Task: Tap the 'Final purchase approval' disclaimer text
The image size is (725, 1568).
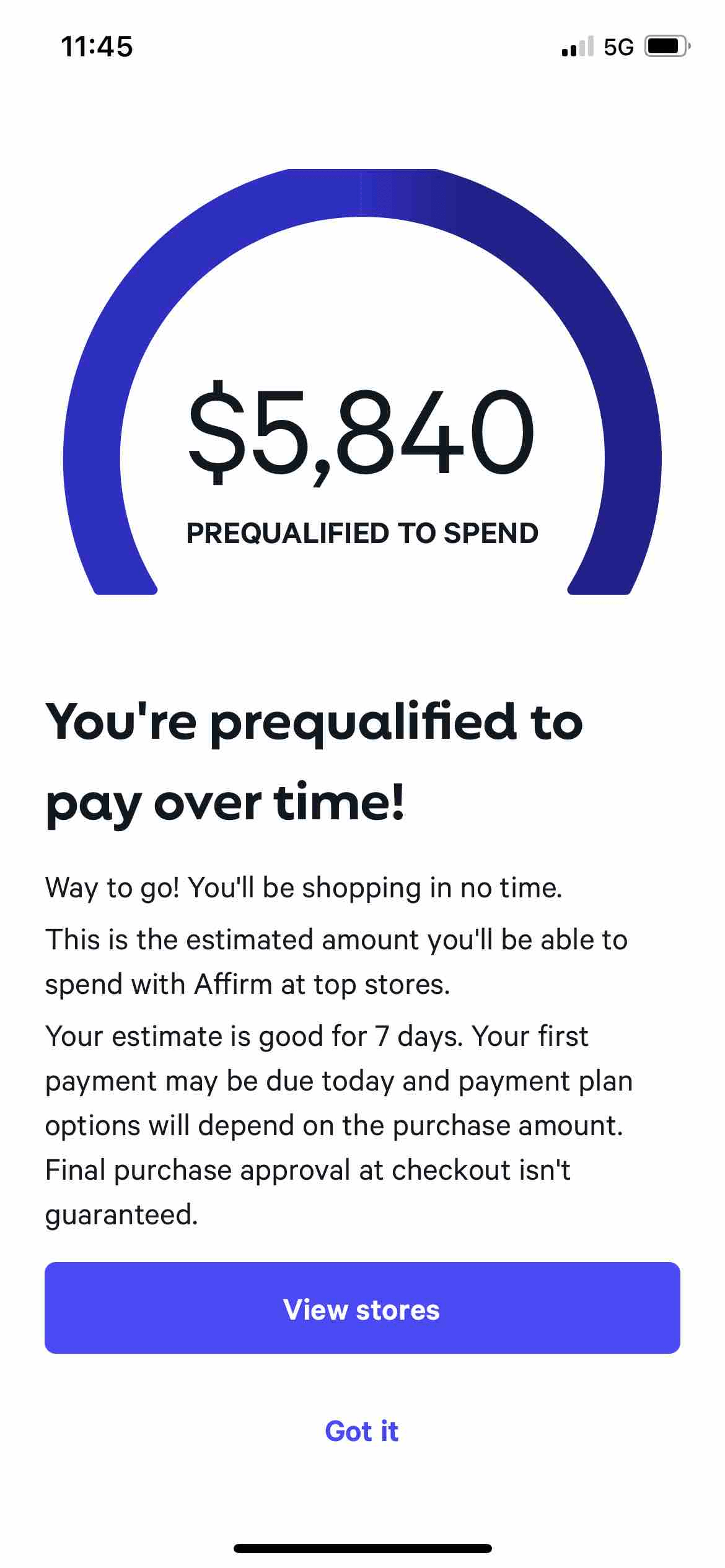Action: tap(308, 1192)
